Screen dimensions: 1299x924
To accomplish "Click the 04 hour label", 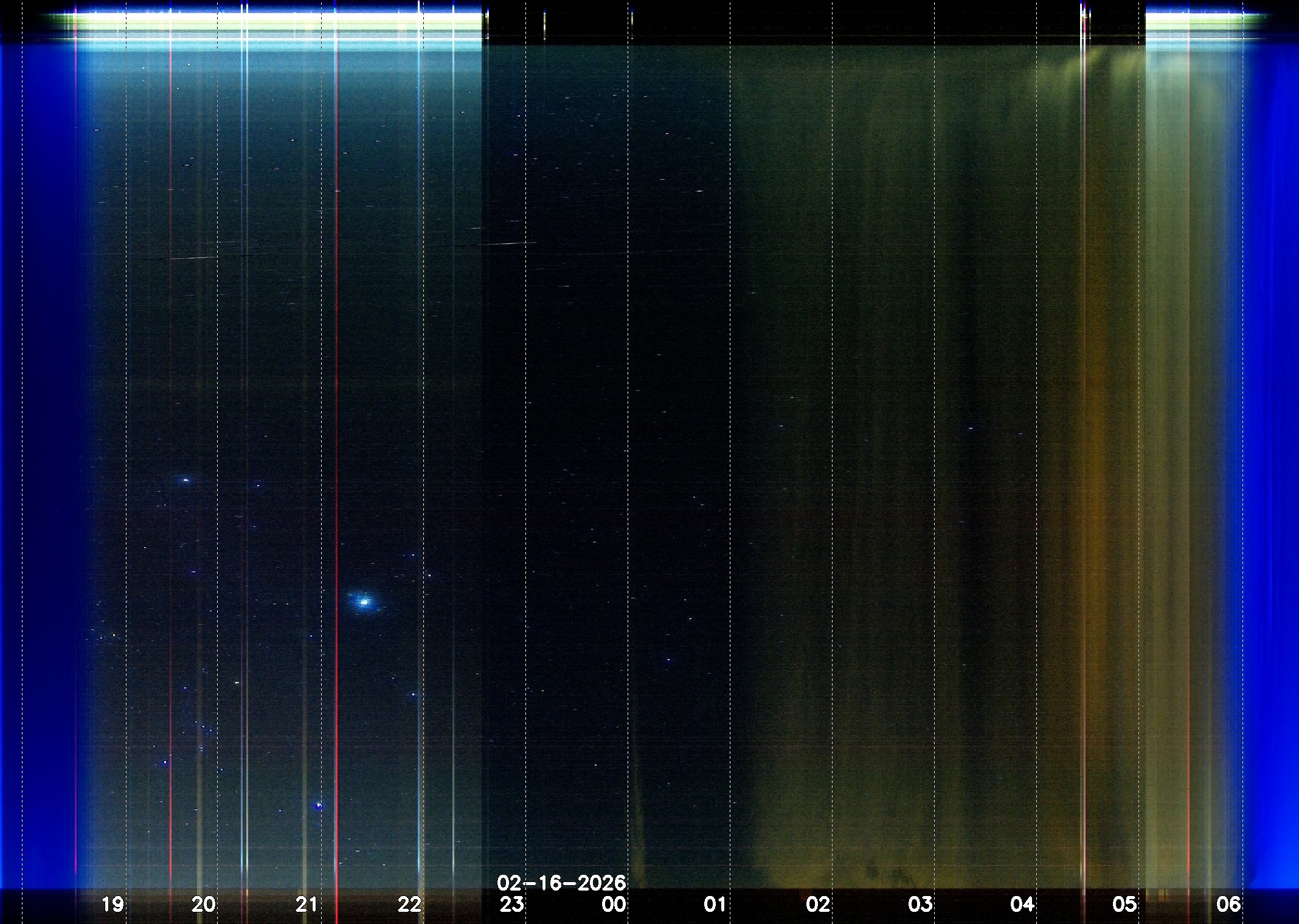I will pos(1022,904).
